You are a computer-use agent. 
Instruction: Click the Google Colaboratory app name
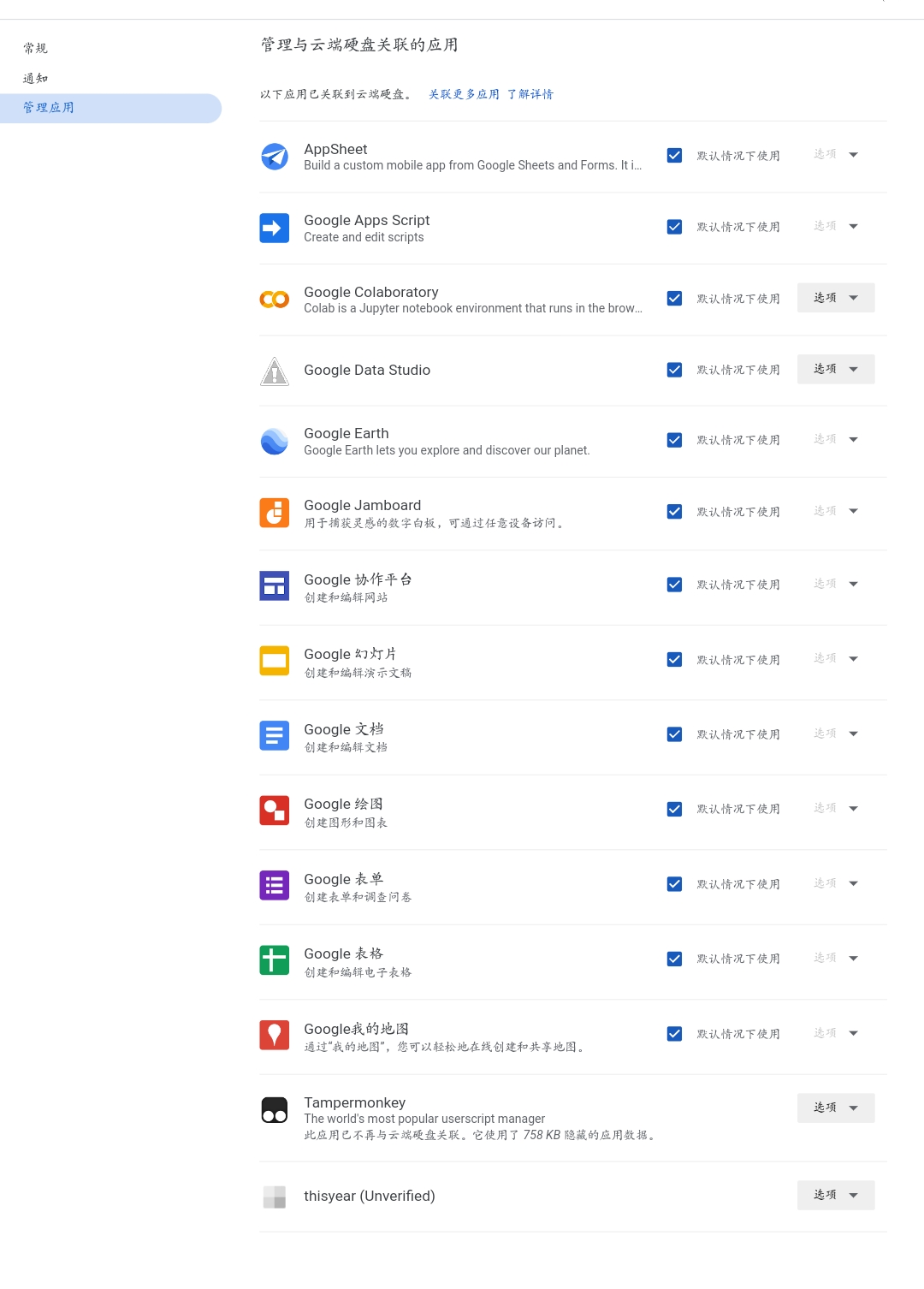371,292
